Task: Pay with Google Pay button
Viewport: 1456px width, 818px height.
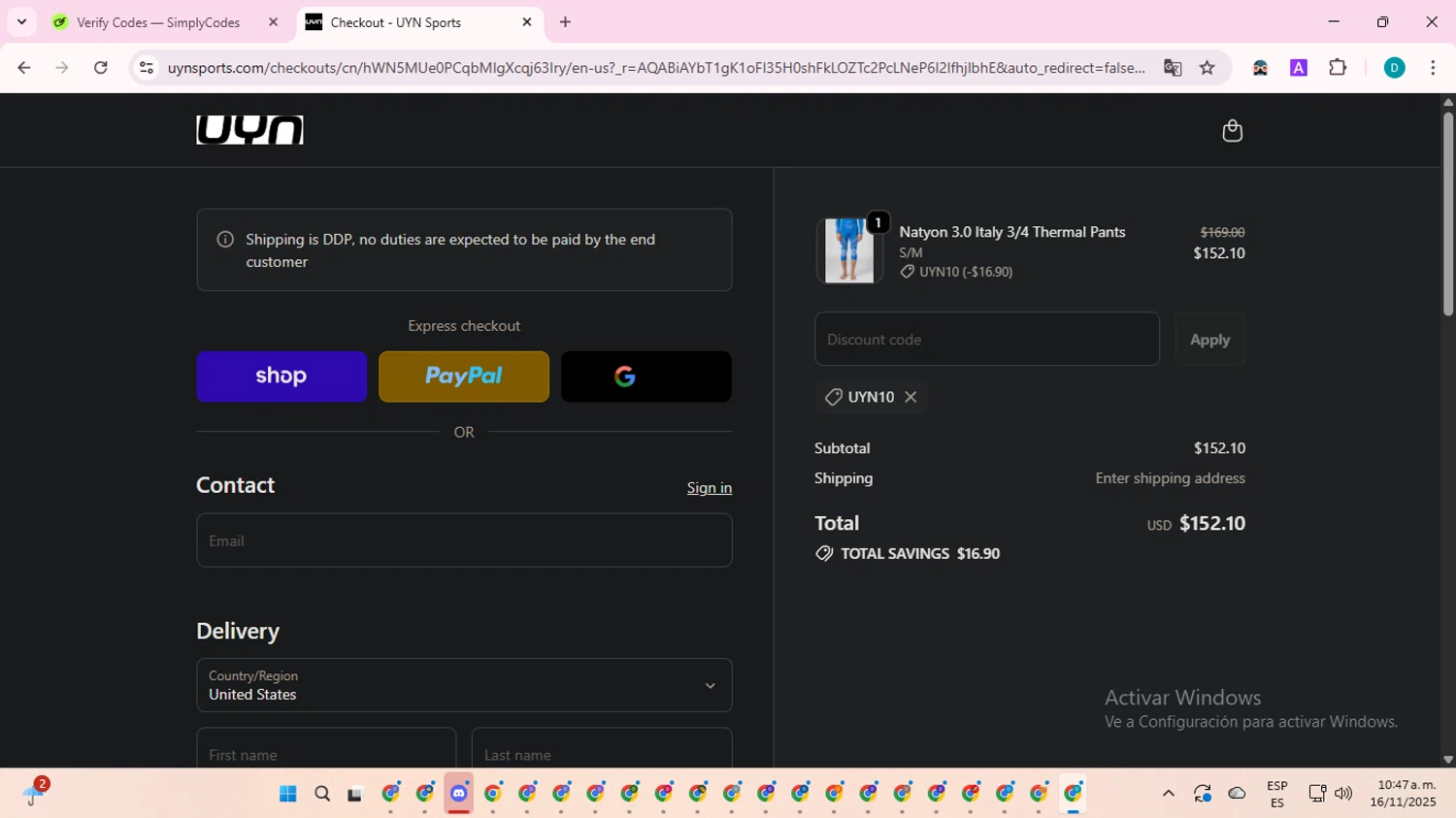Action: coord(646,376)
